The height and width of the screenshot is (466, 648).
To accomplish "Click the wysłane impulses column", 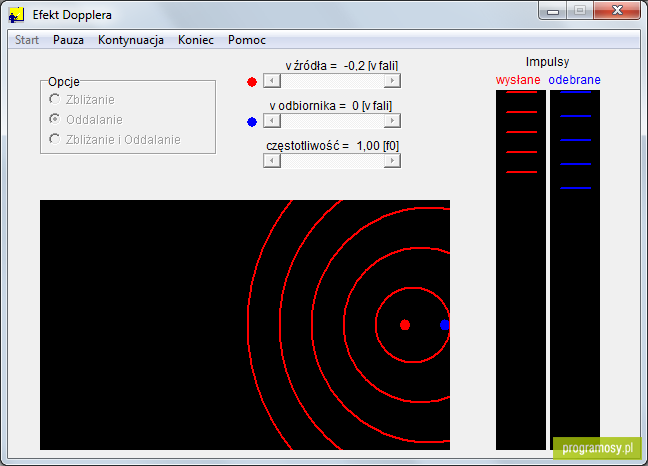I will 521,270.
